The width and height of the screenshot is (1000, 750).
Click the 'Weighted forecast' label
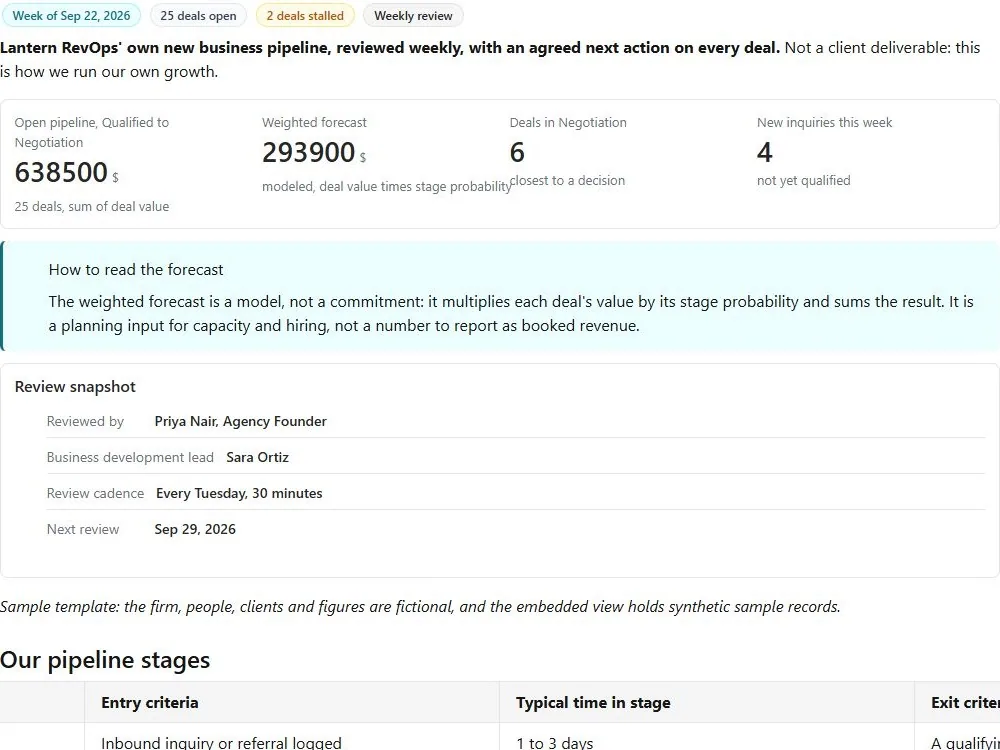[x=314, y=122]
